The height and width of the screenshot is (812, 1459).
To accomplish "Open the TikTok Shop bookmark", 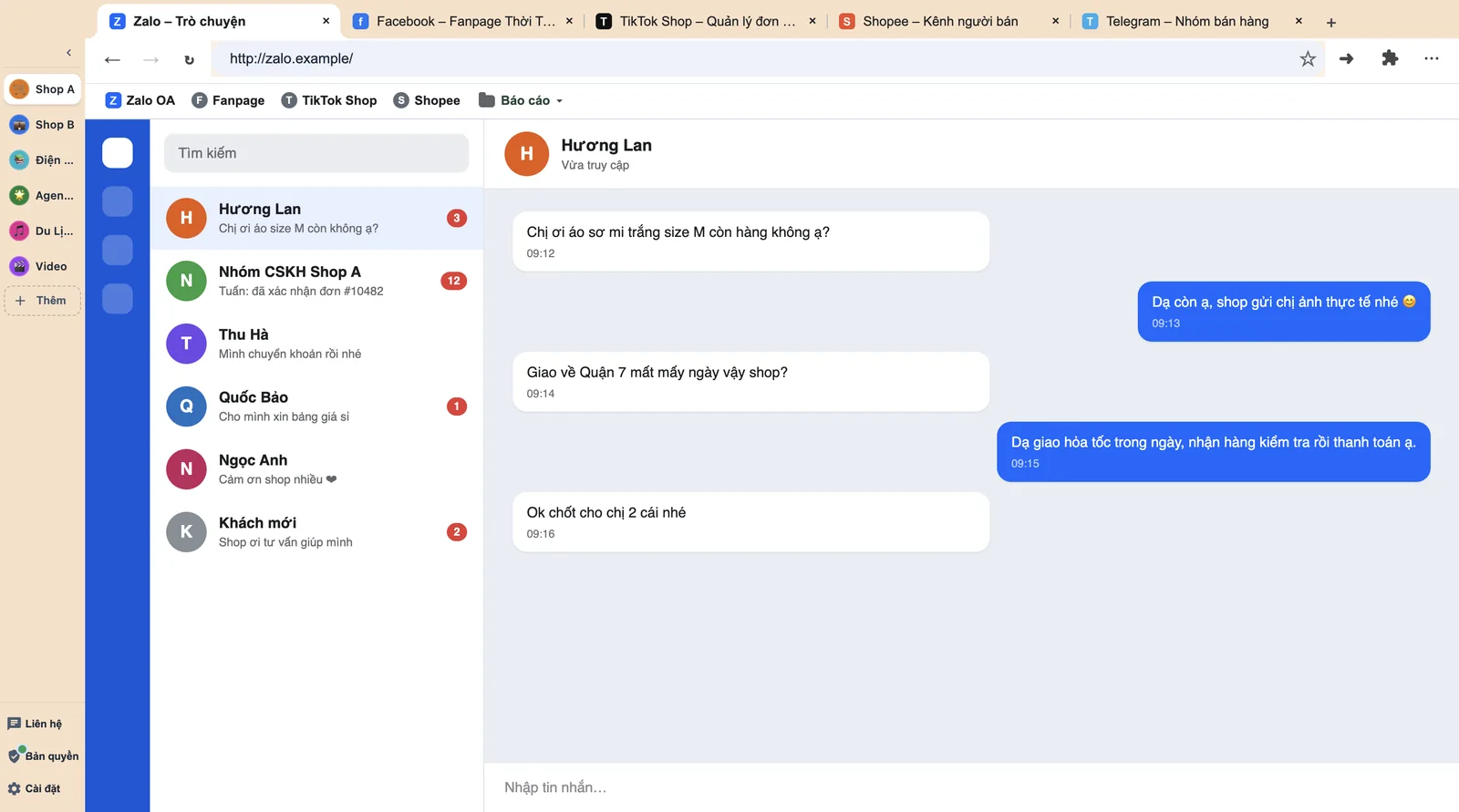I will click(329, 100).
